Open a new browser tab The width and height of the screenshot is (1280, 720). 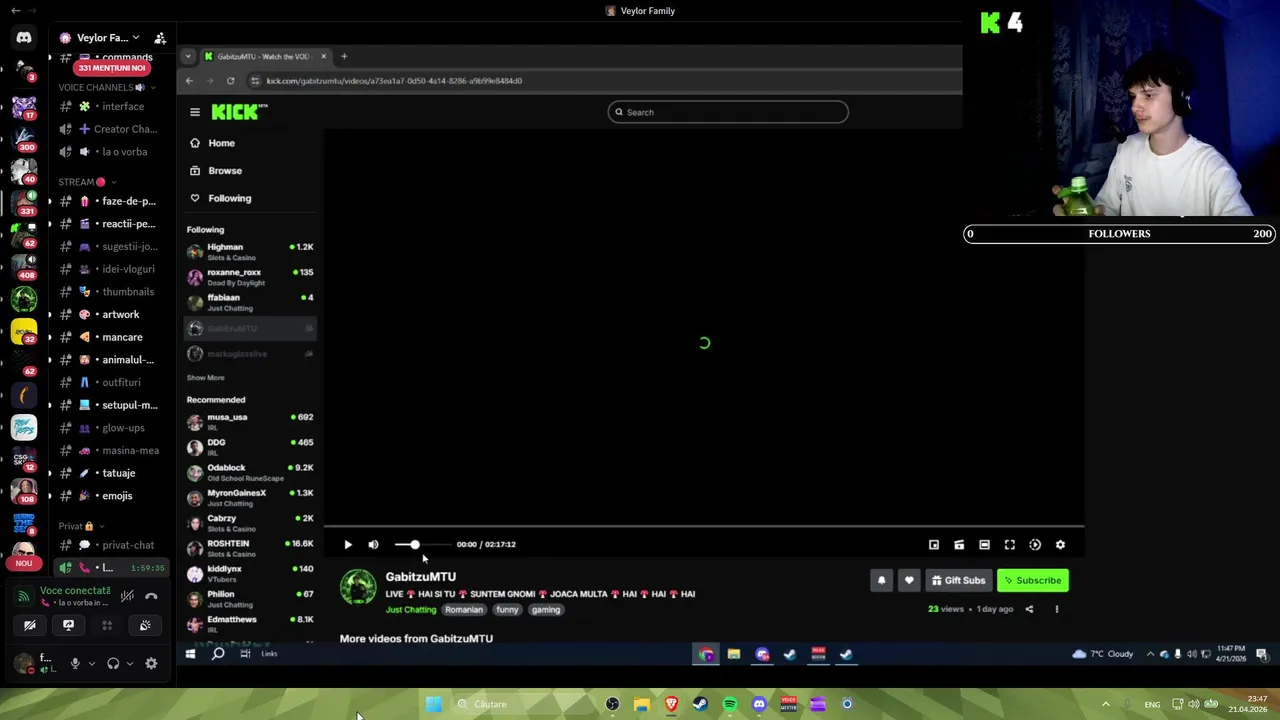344,56
